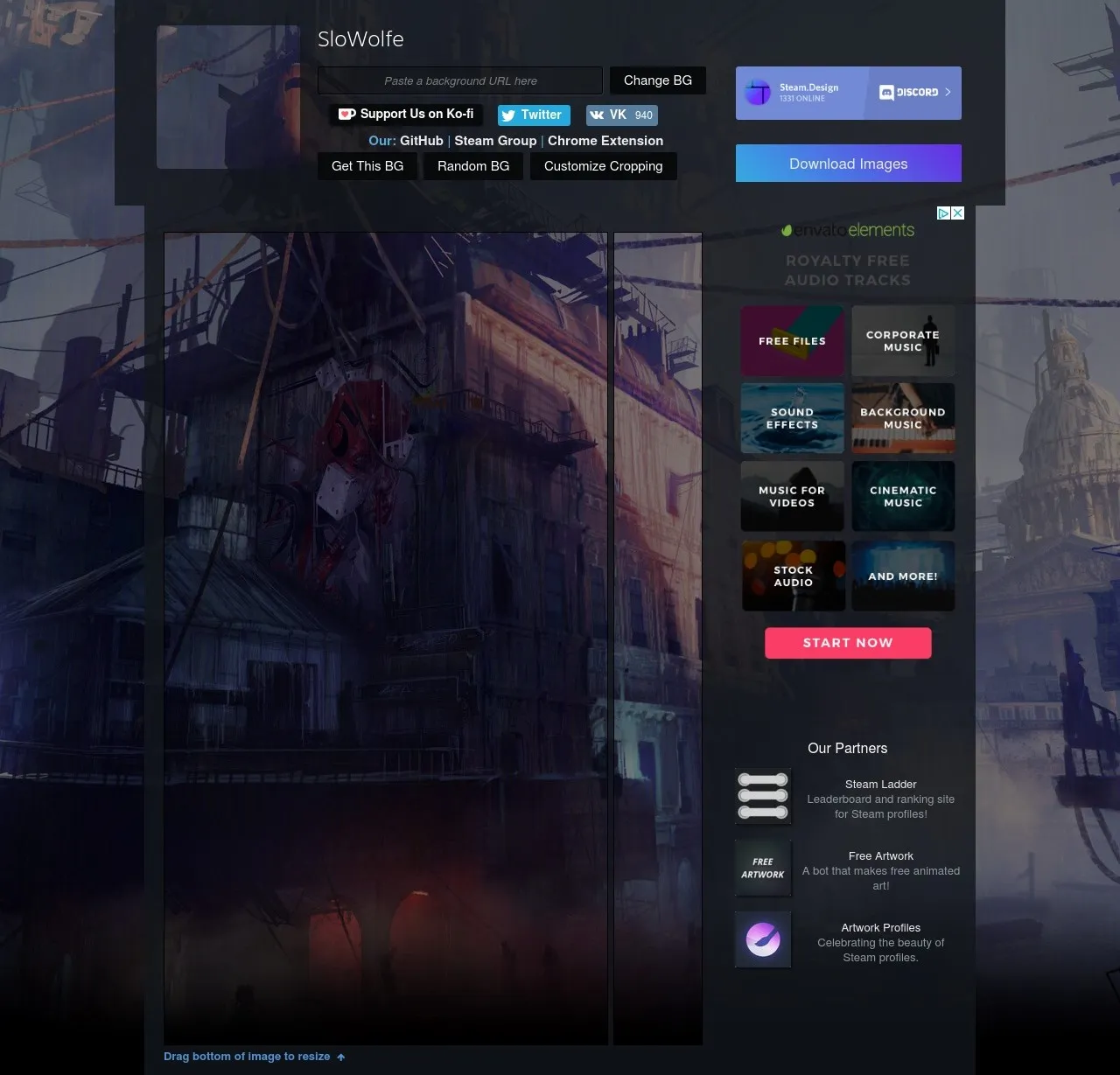This screenshot has height=1075, width=1120.
Task: Open the Free Artwork text link
Action: point(880,856)
